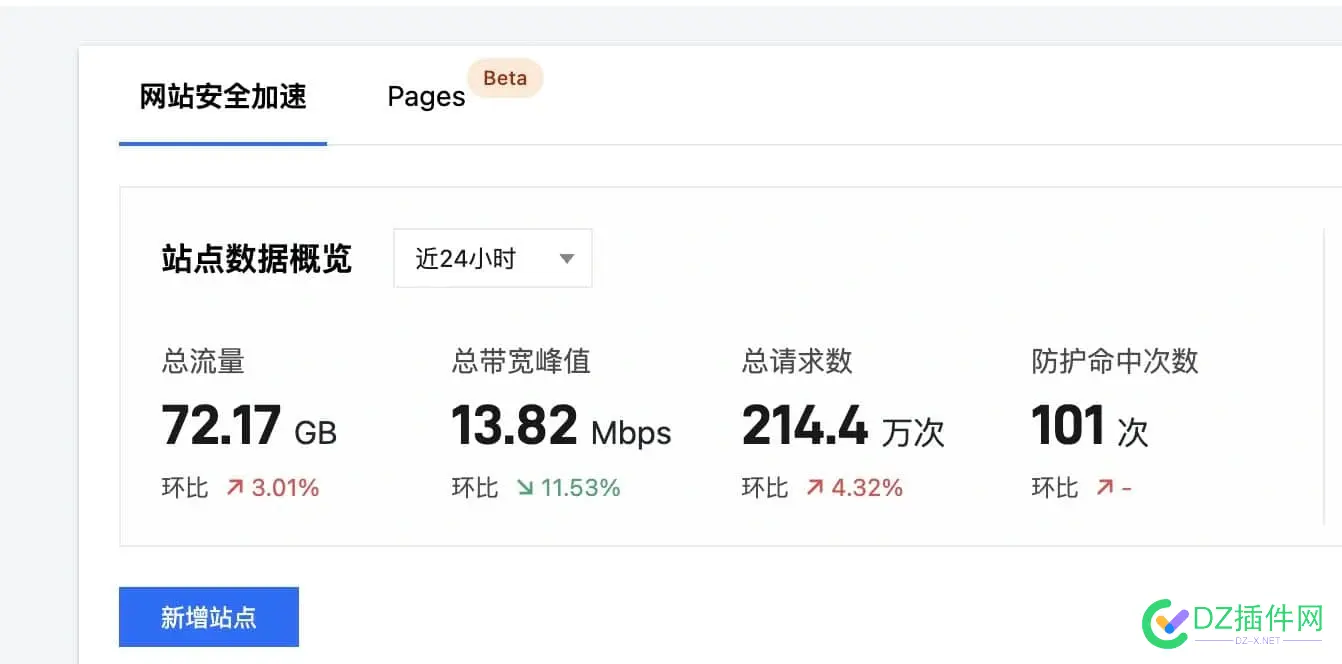Click the DZ插件网 checkmark logo icon
This screenshot has width=1342, height=664.
coord(1165,622)
